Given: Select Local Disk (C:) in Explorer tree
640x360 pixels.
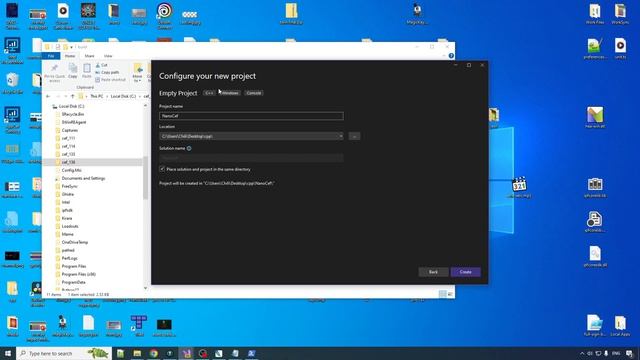Looking at the screenshot, I should (x=71, y=106).
